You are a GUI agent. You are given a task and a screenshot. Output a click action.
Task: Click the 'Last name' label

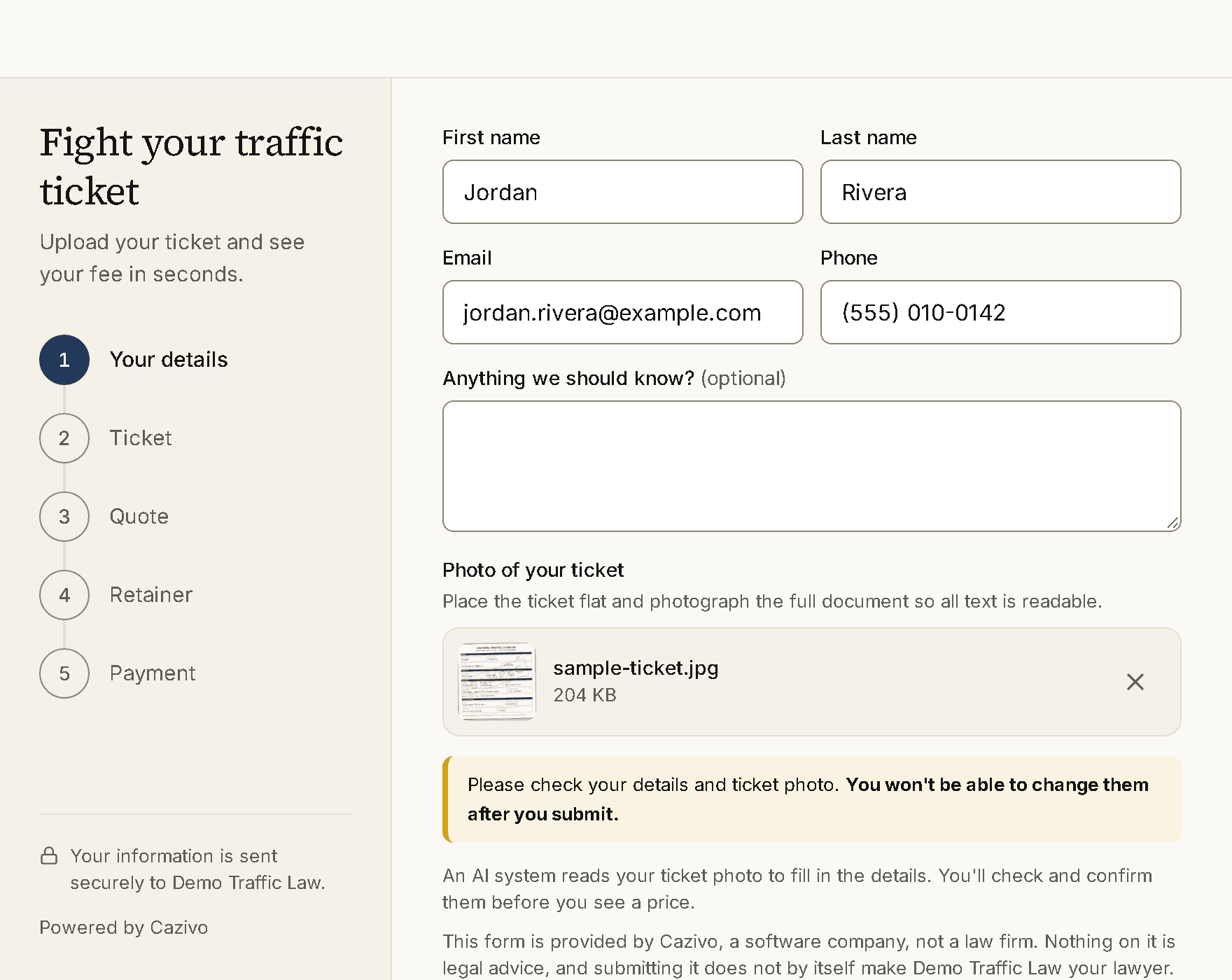869,137
